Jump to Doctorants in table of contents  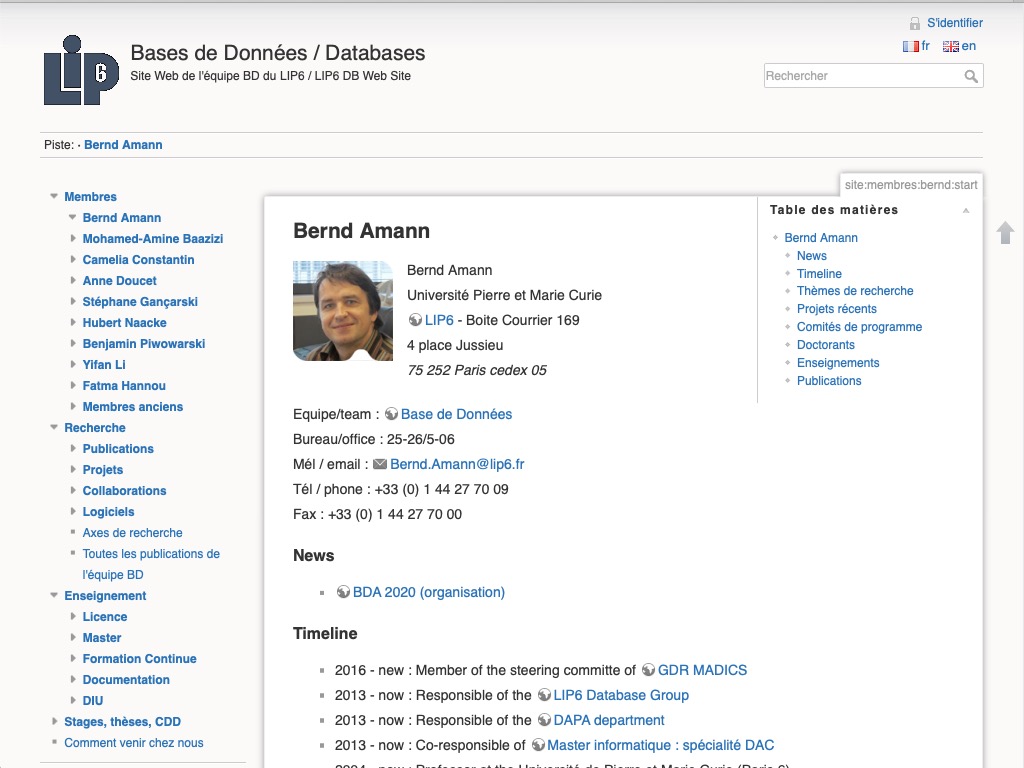point(825,345)
